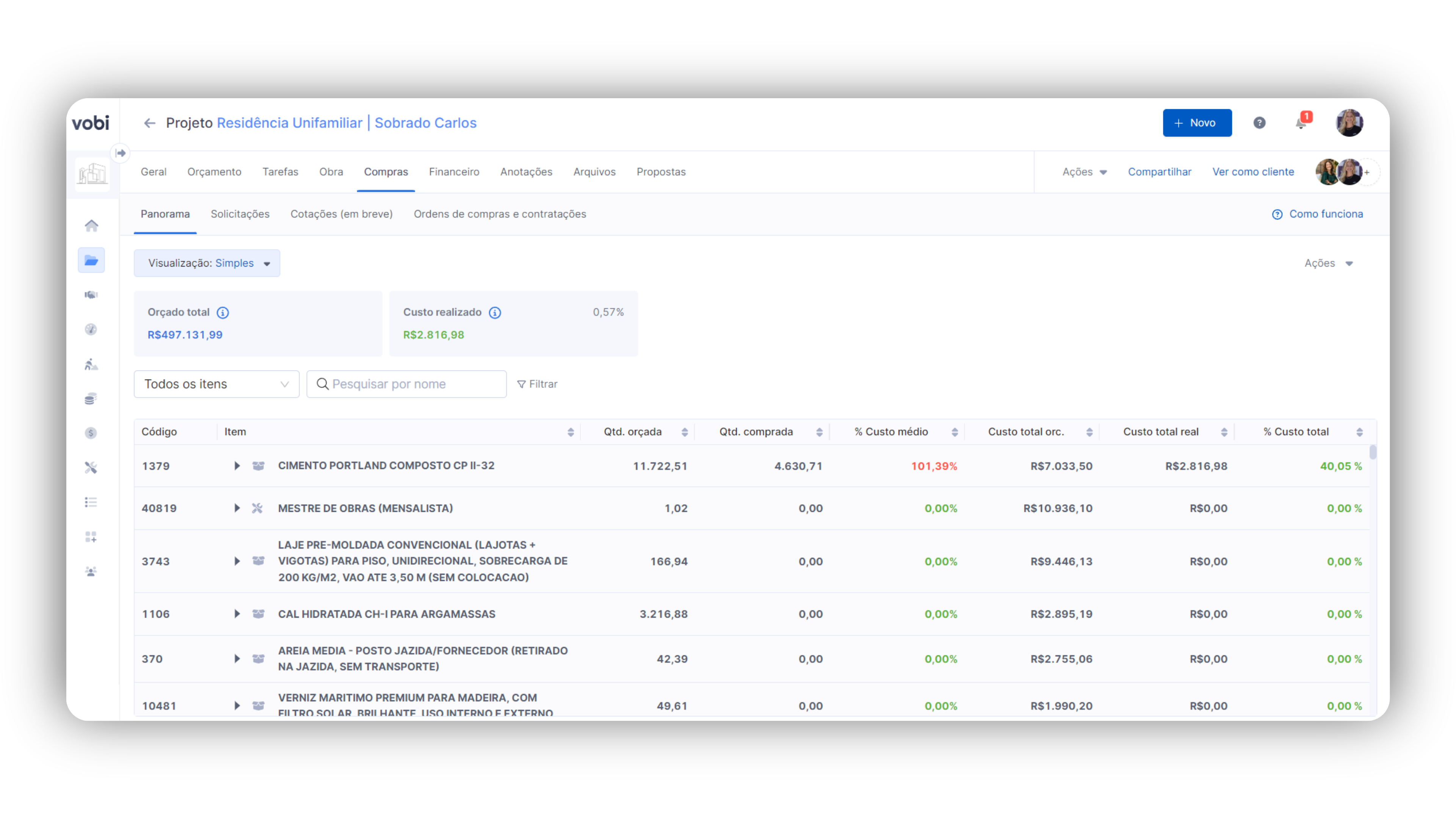
Task: Sort by Qtd. orçada column arrows
Action: point(684,432)
